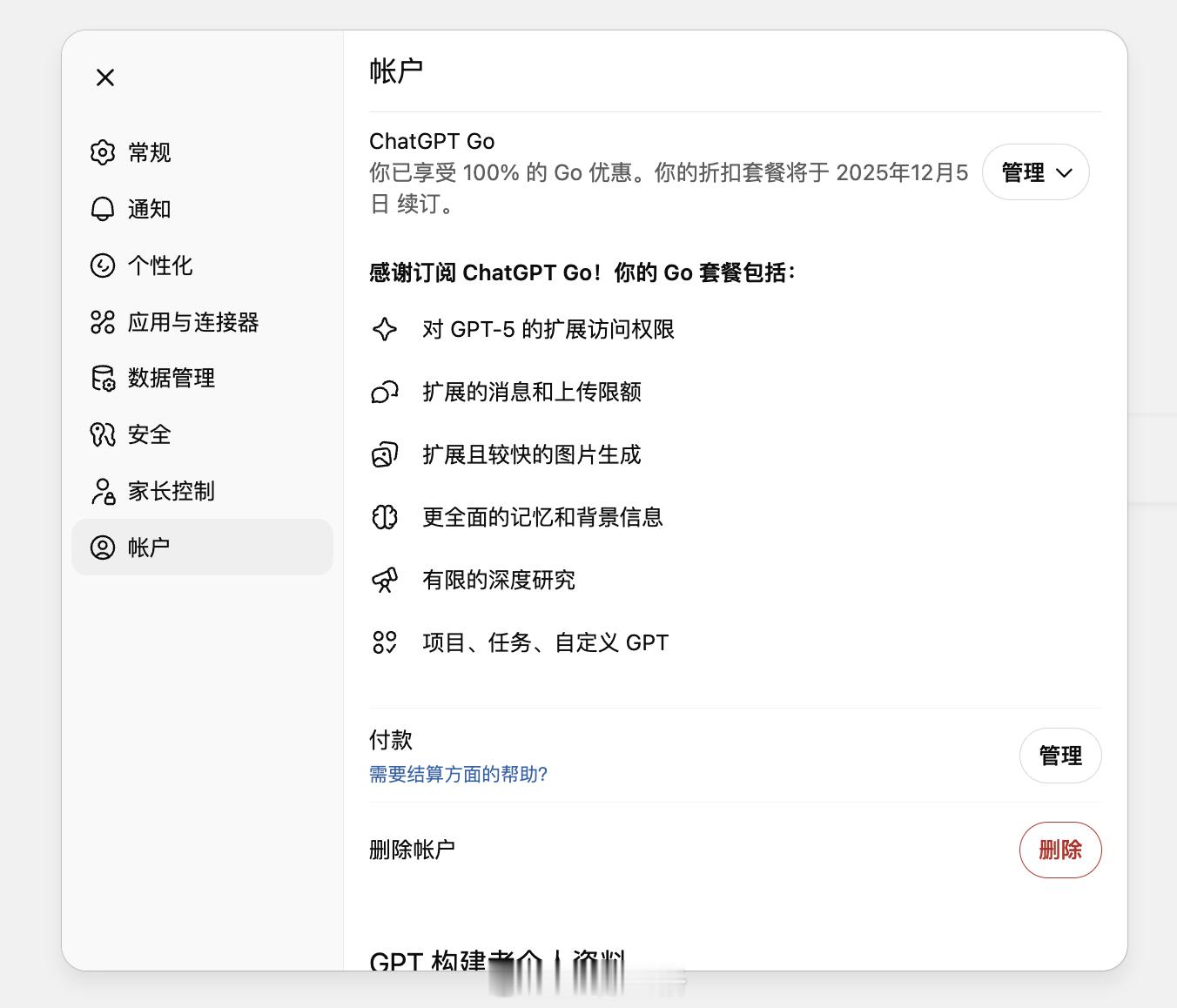Click the smiley icon beside 个性化
This screenshot has width=1177, height=1008.
point(103,265)
